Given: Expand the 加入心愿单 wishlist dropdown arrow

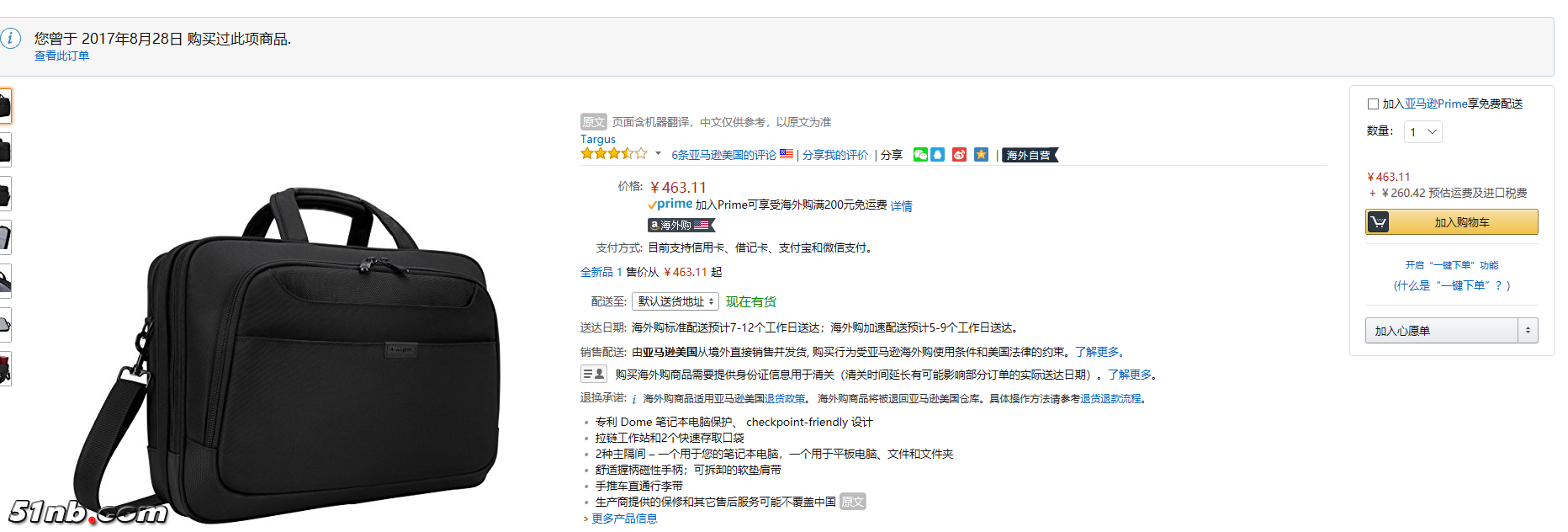Looking at the screenshot, I should (1528, 331).
